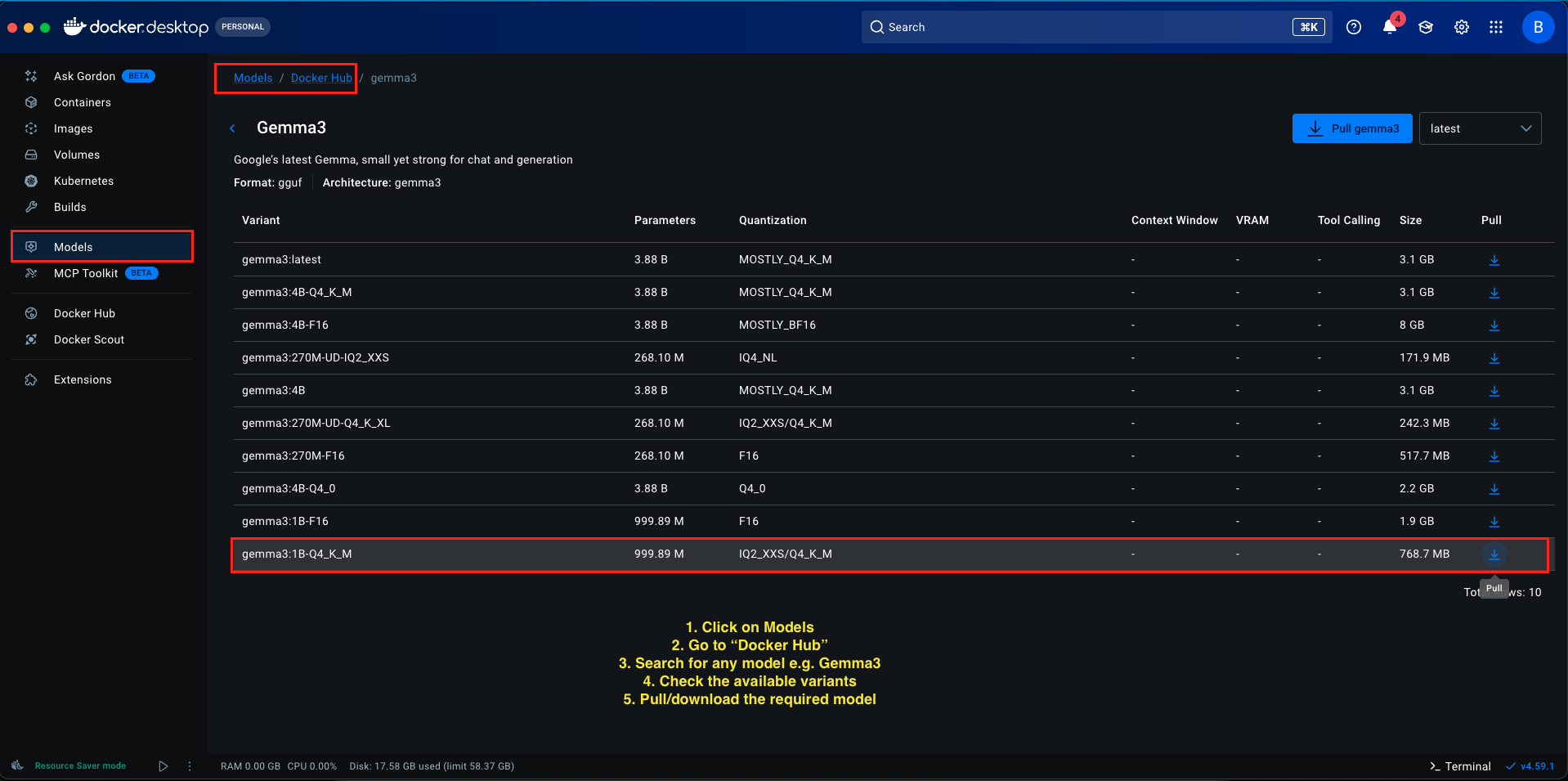
Task: Follow the Docker Hub breadcrumb link
Action: coord(321,78)
